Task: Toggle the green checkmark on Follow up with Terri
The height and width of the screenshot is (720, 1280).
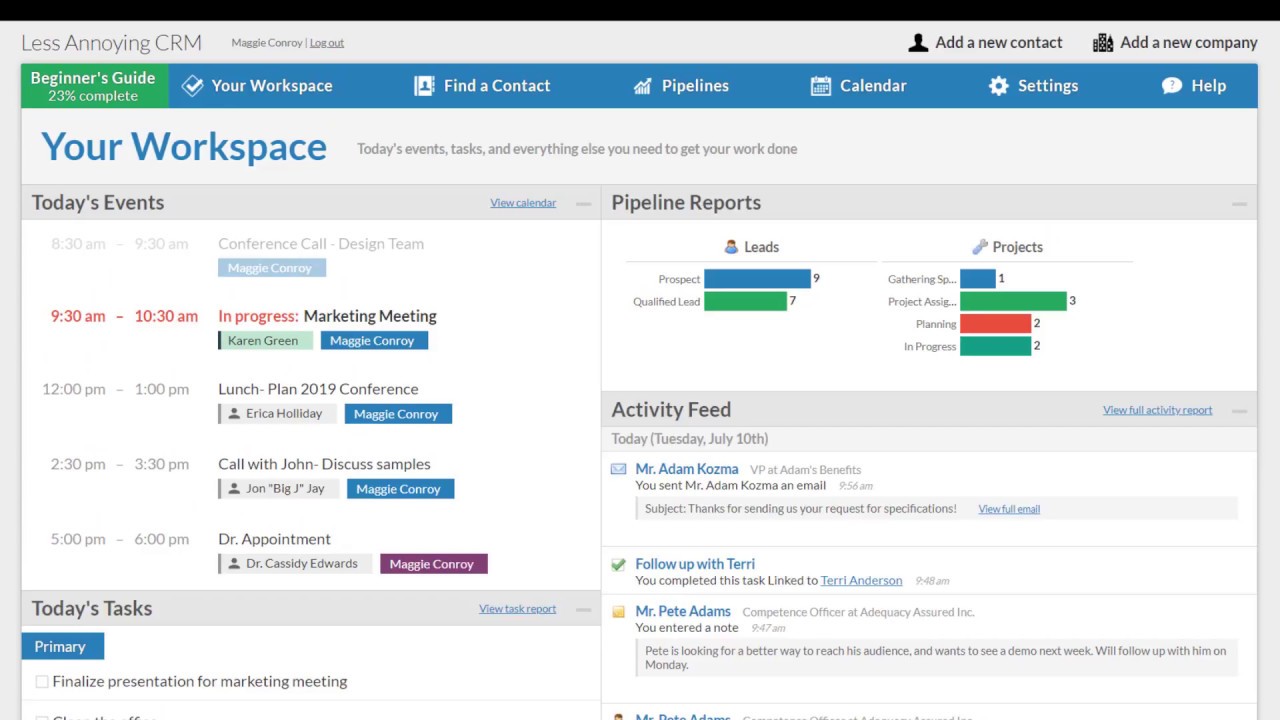Action: pyautogui.click(x=618, y=563)
